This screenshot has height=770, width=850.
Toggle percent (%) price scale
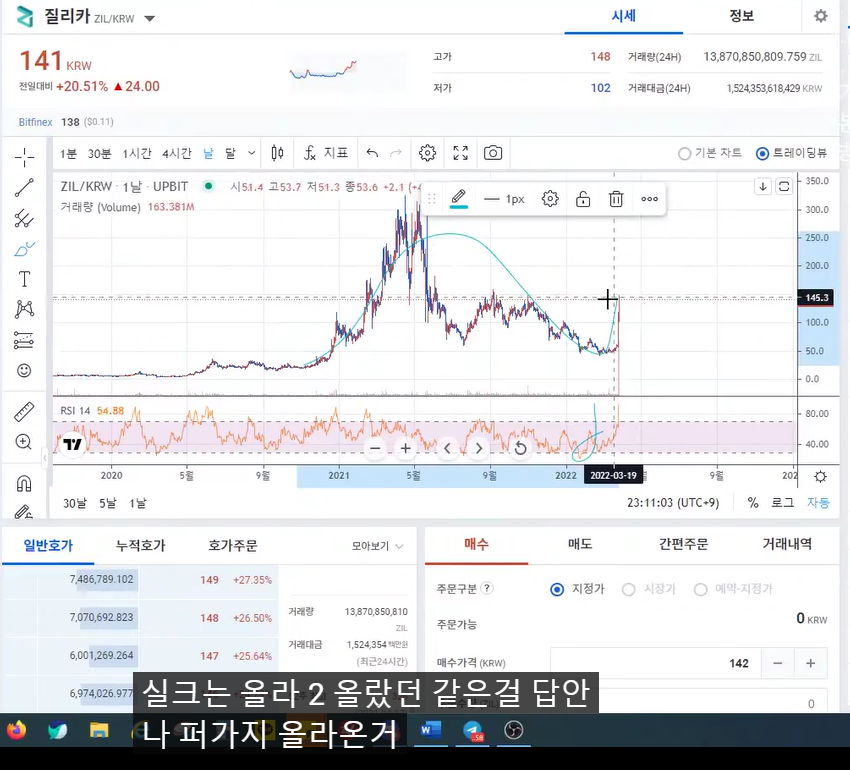click(x=752, y=503)
